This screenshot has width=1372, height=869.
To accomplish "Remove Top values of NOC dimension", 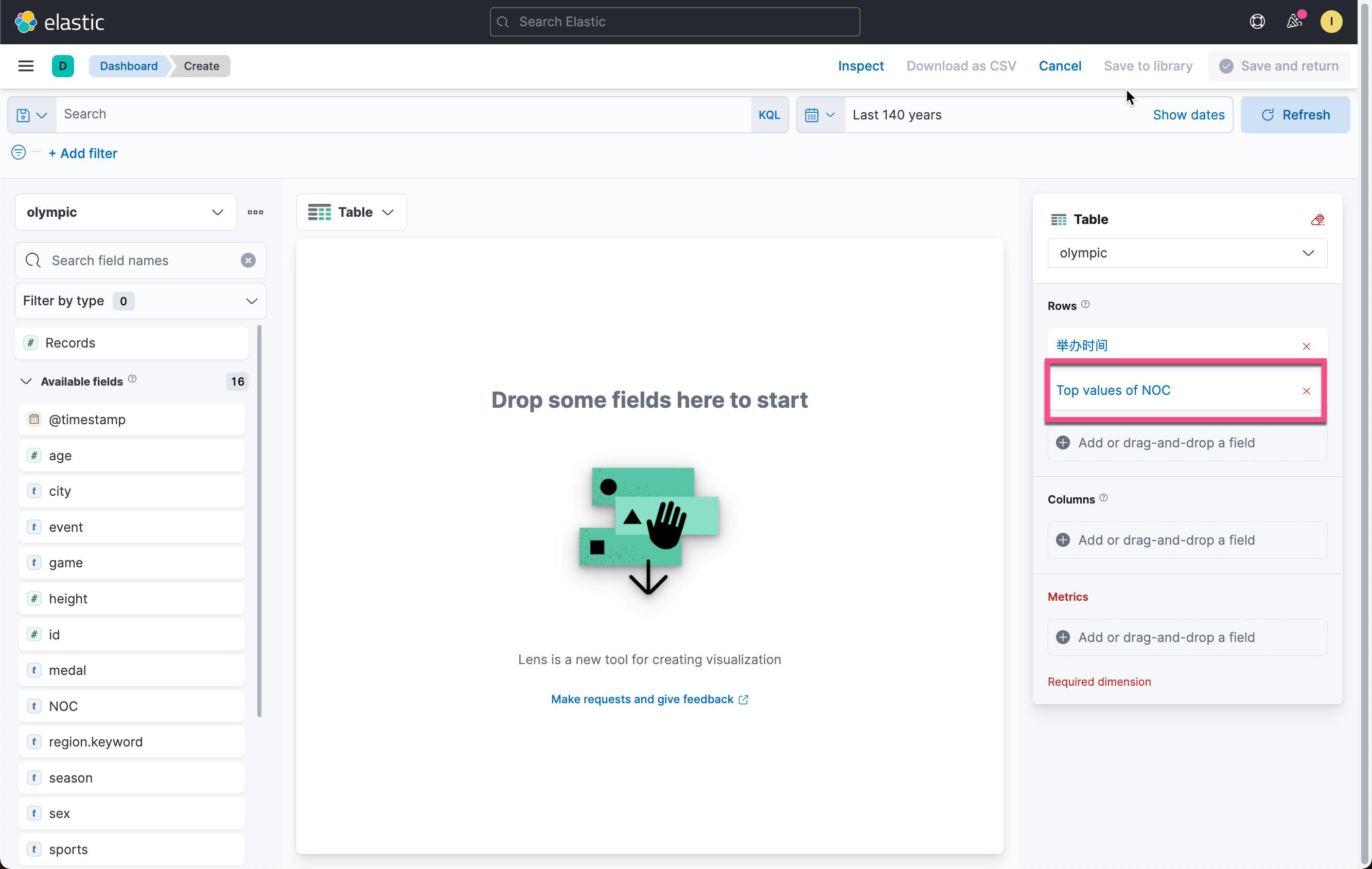I will (x=1307, y=391).
